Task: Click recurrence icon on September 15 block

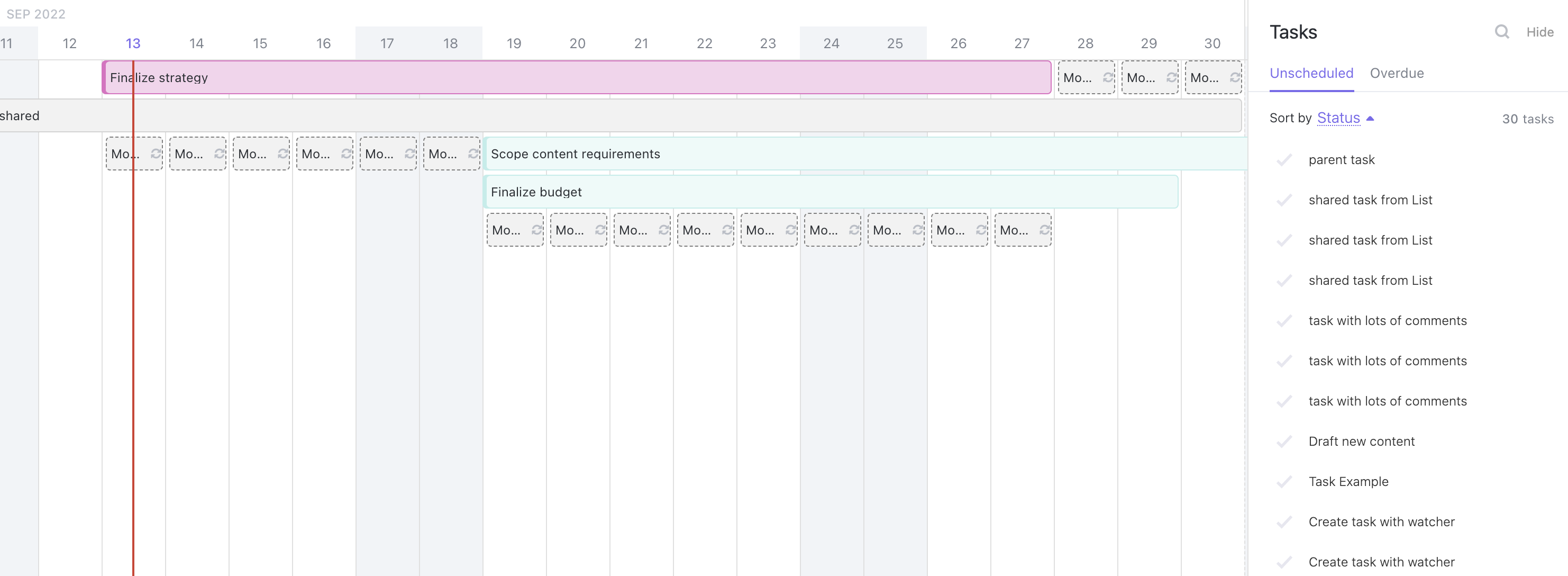Action: pos(282,154)
